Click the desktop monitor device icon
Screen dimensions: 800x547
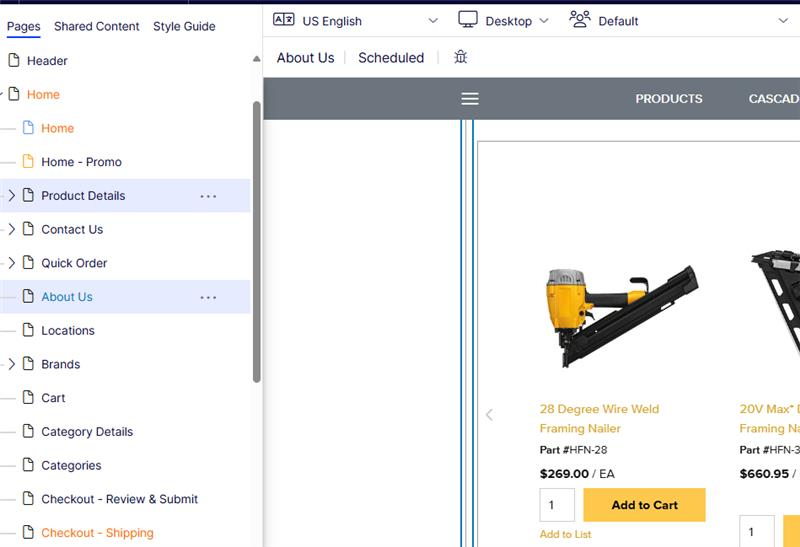click(x=468, y=20)
